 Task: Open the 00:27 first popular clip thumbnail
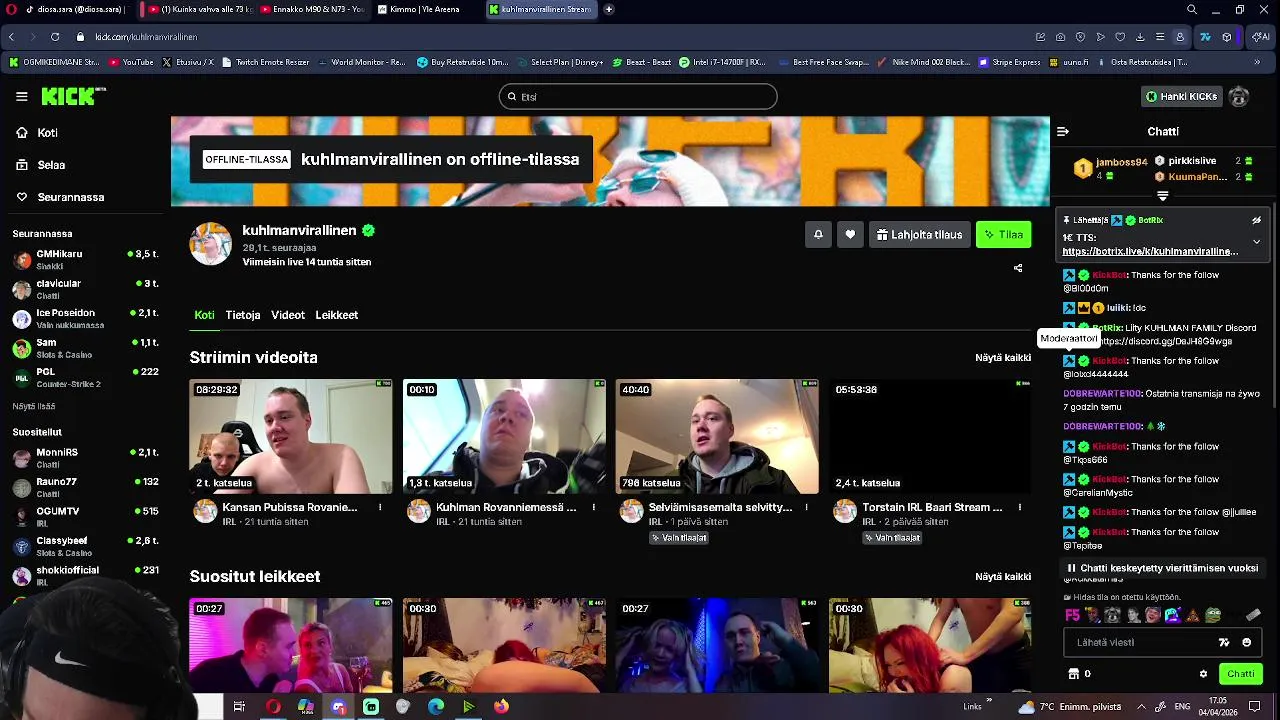pyautogui.click(x=291, y=645)
